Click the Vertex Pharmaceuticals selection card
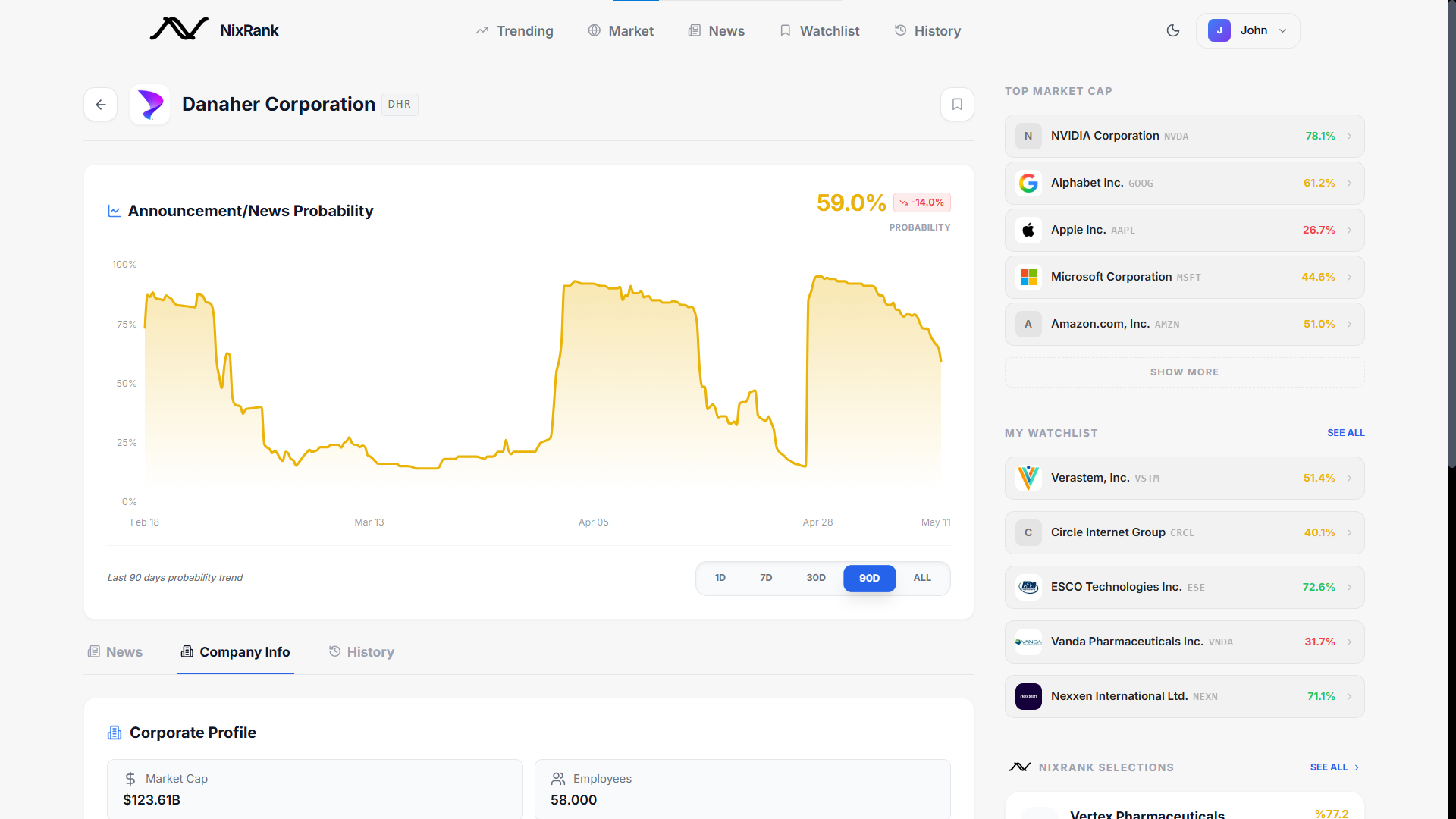1456x819 pixels. click(1185, 806)
